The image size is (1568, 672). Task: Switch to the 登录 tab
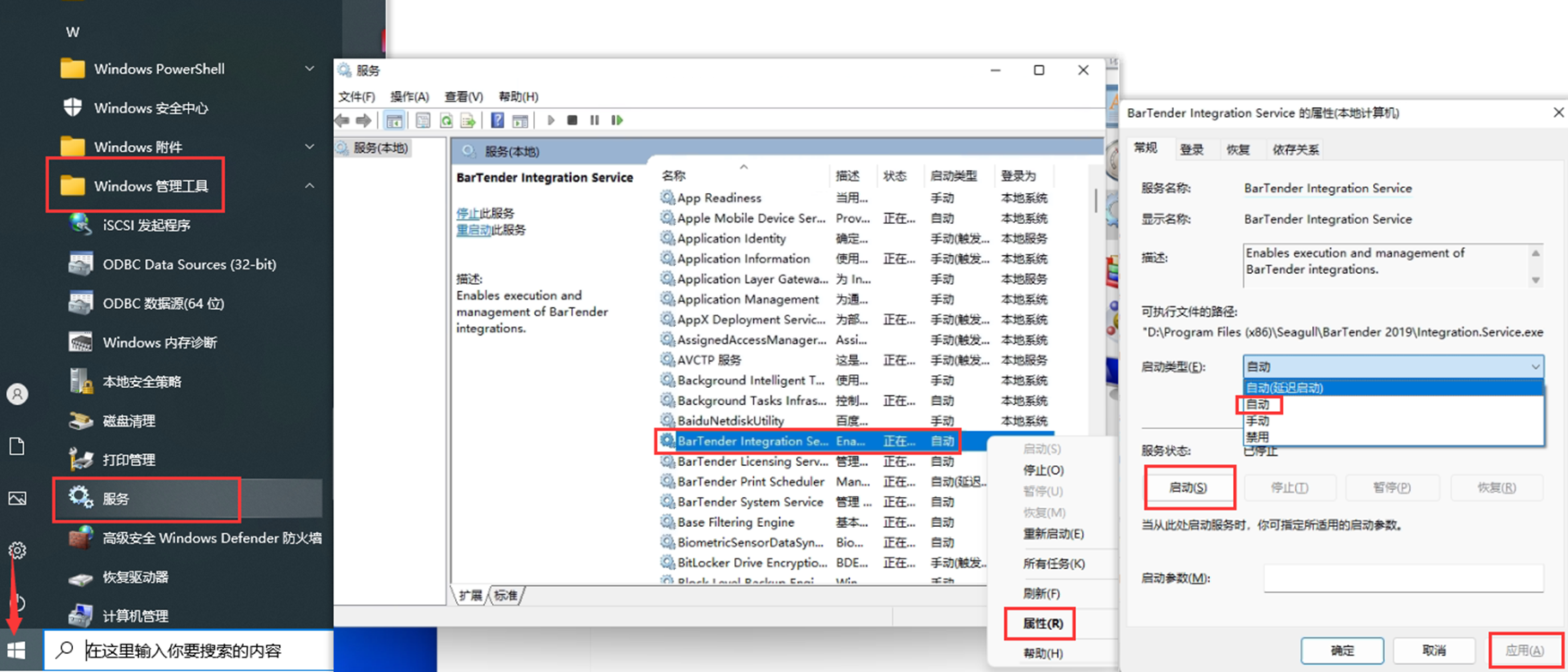coord(1191,149)
